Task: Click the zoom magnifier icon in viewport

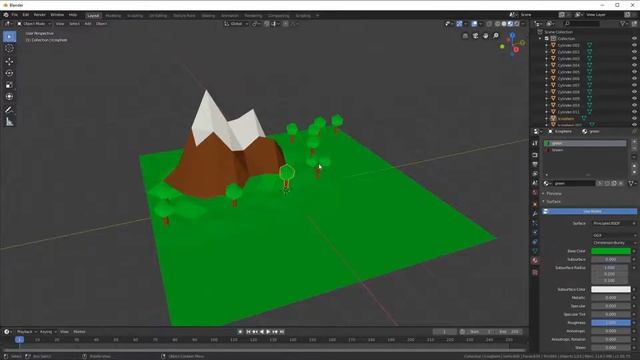Action: 496,36
